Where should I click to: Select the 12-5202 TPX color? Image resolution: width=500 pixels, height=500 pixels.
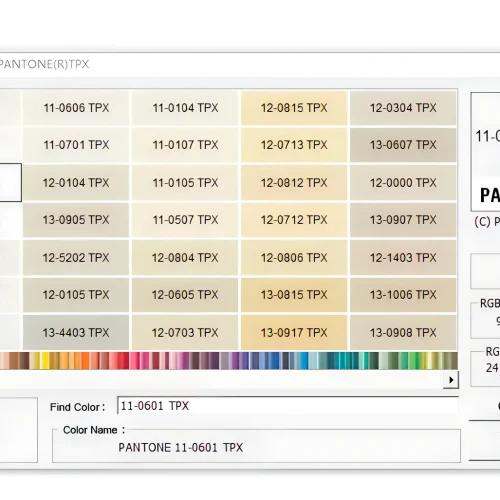(76, 258)
